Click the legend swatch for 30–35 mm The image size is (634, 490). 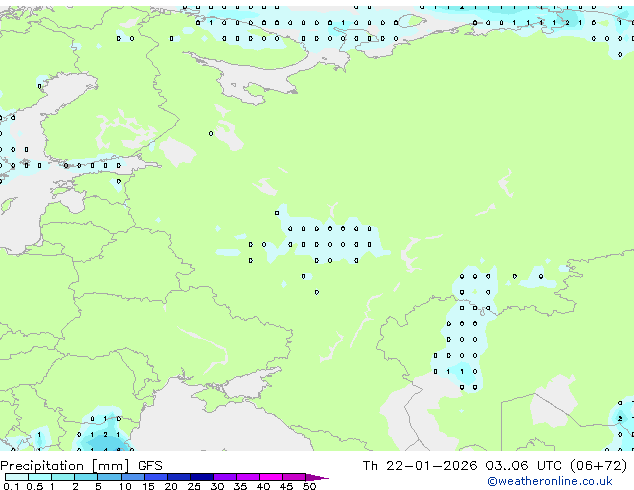224,477
